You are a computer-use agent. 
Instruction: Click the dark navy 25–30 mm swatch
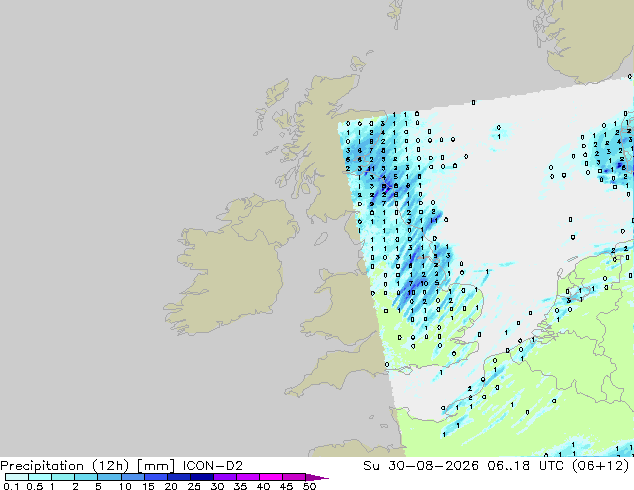pyautogui.click(x=202, y=477)
